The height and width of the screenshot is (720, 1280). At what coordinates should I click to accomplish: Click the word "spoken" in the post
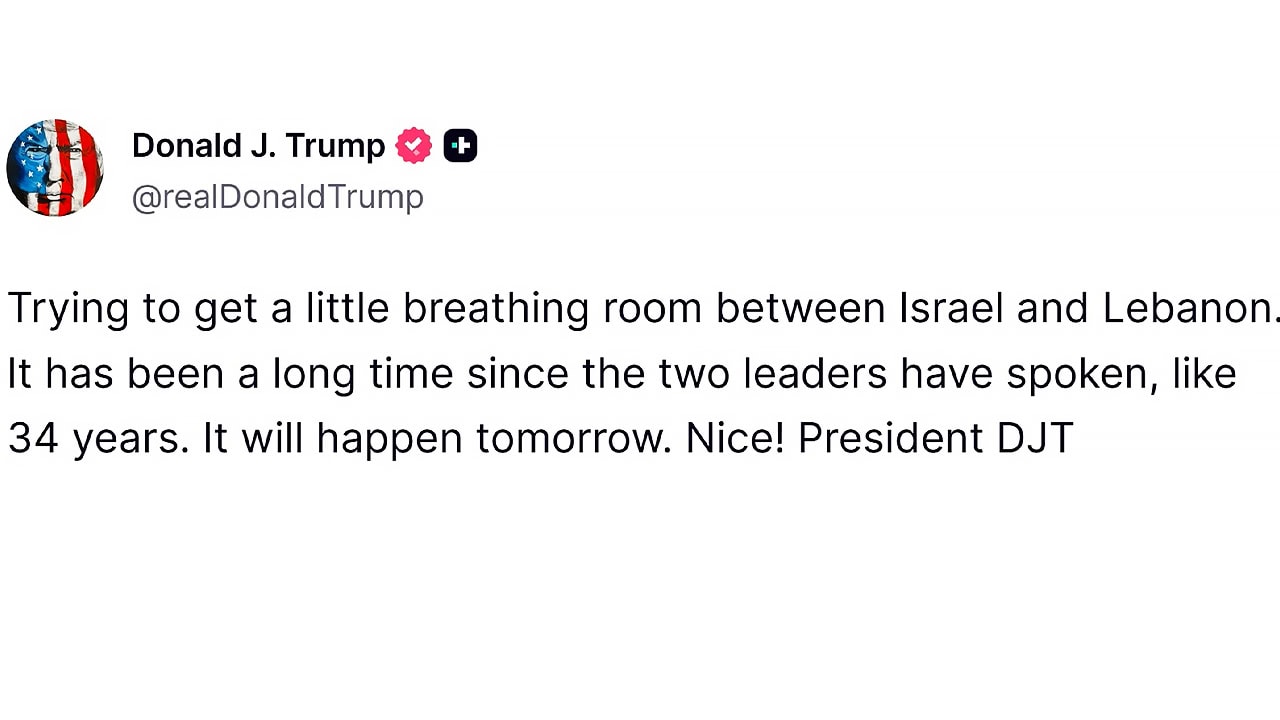coord(1079,374)
